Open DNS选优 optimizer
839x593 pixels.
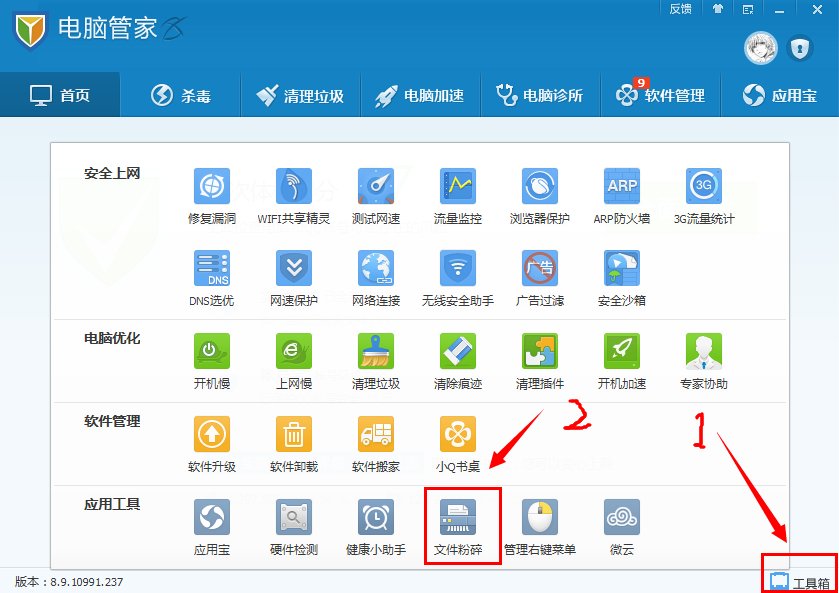[x=210, y=270]
